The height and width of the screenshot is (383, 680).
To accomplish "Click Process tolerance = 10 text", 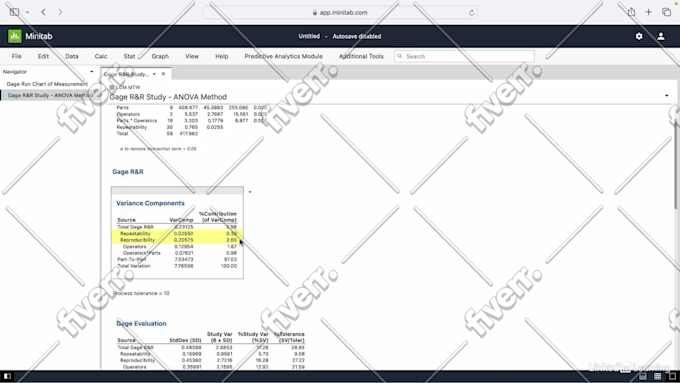I will pyautogui.click(x=141, y=293).
